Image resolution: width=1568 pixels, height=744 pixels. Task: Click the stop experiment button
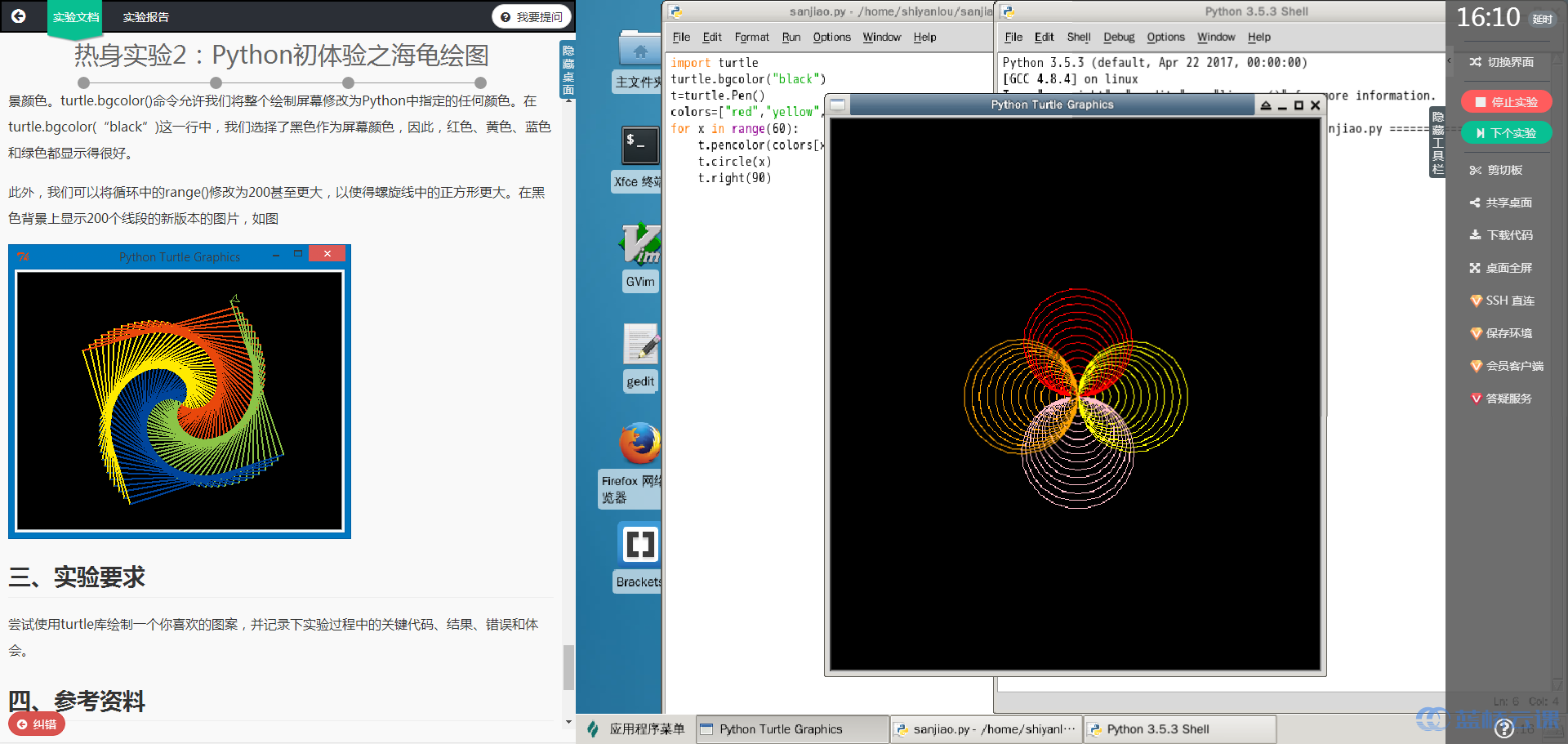click(1506, 102)
